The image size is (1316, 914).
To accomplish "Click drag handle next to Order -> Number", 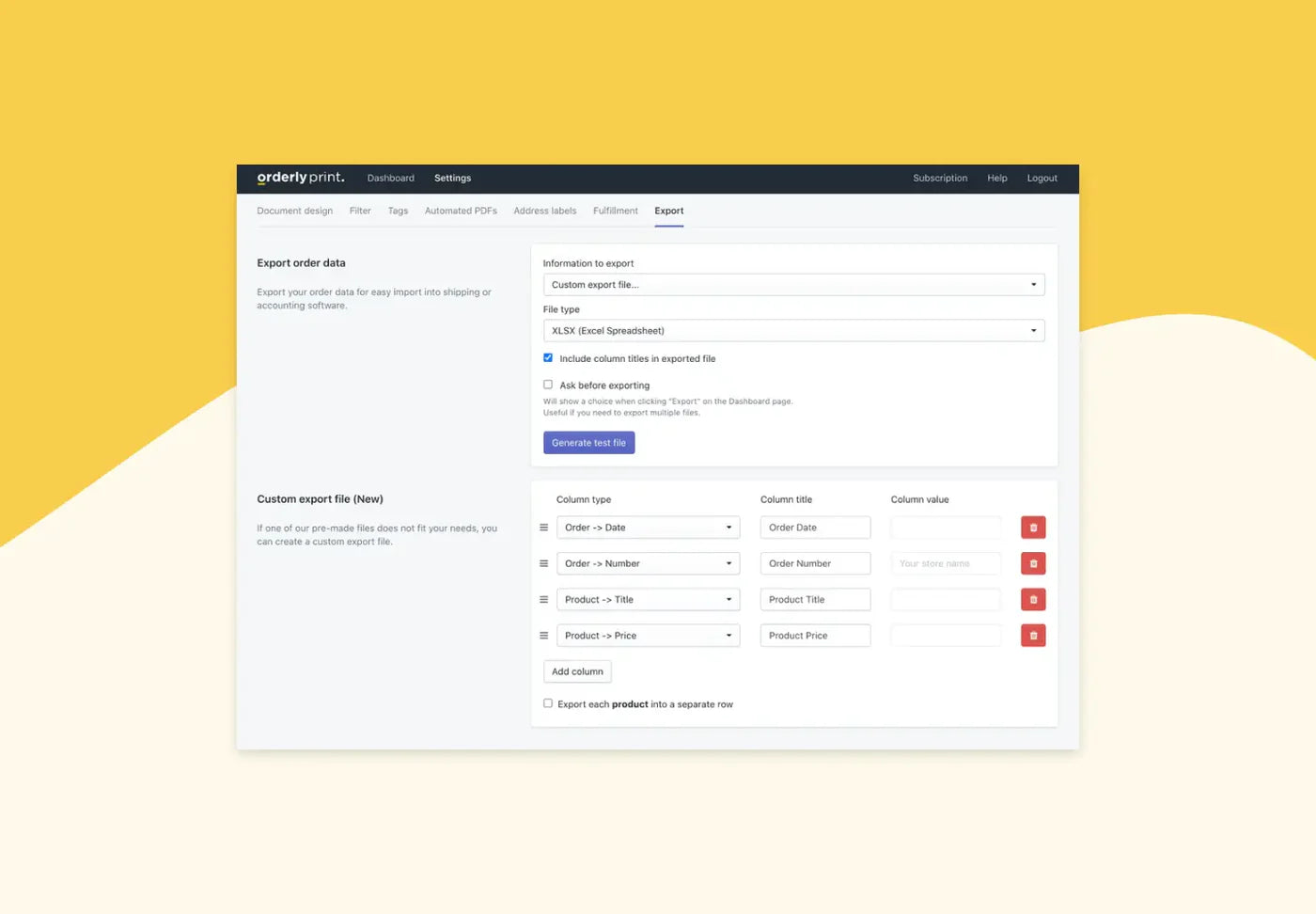I will pyautogui.click(x=543, y=563).
